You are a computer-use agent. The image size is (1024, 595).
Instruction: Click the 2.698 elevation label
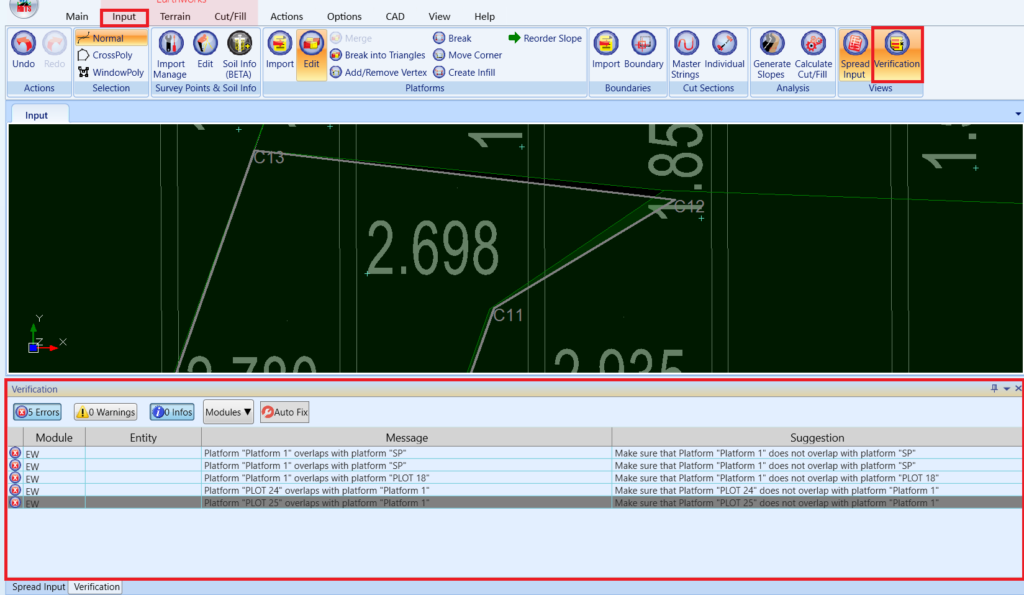pyautogui.click(x=433, y=248)
